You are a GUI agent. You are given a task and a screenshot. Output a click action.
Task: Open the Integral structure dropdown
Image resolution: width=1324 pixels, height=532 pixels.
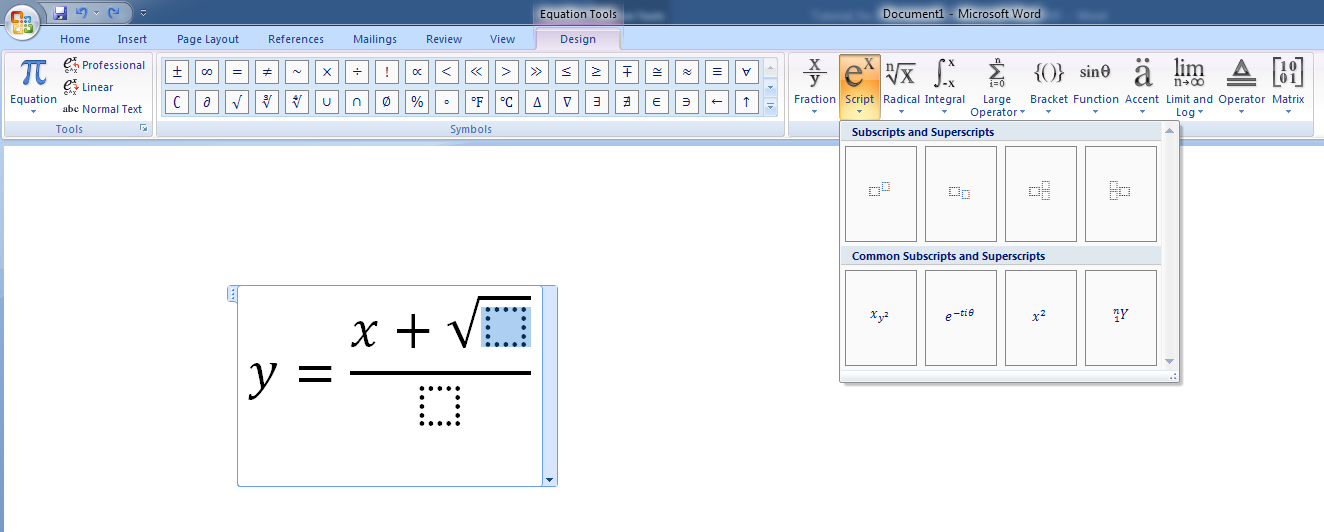tap(945, 87)
